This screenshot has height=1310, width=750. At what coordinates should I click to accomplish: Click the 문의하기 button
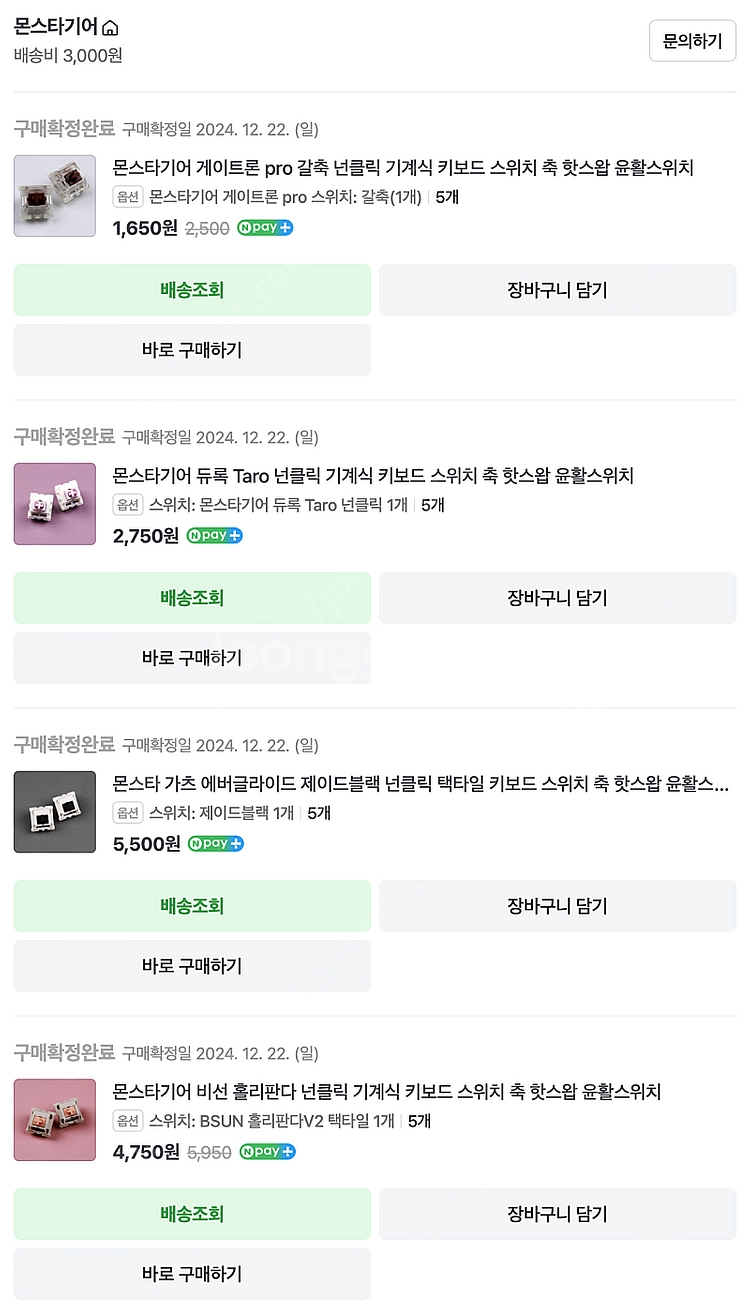(692, 41)
